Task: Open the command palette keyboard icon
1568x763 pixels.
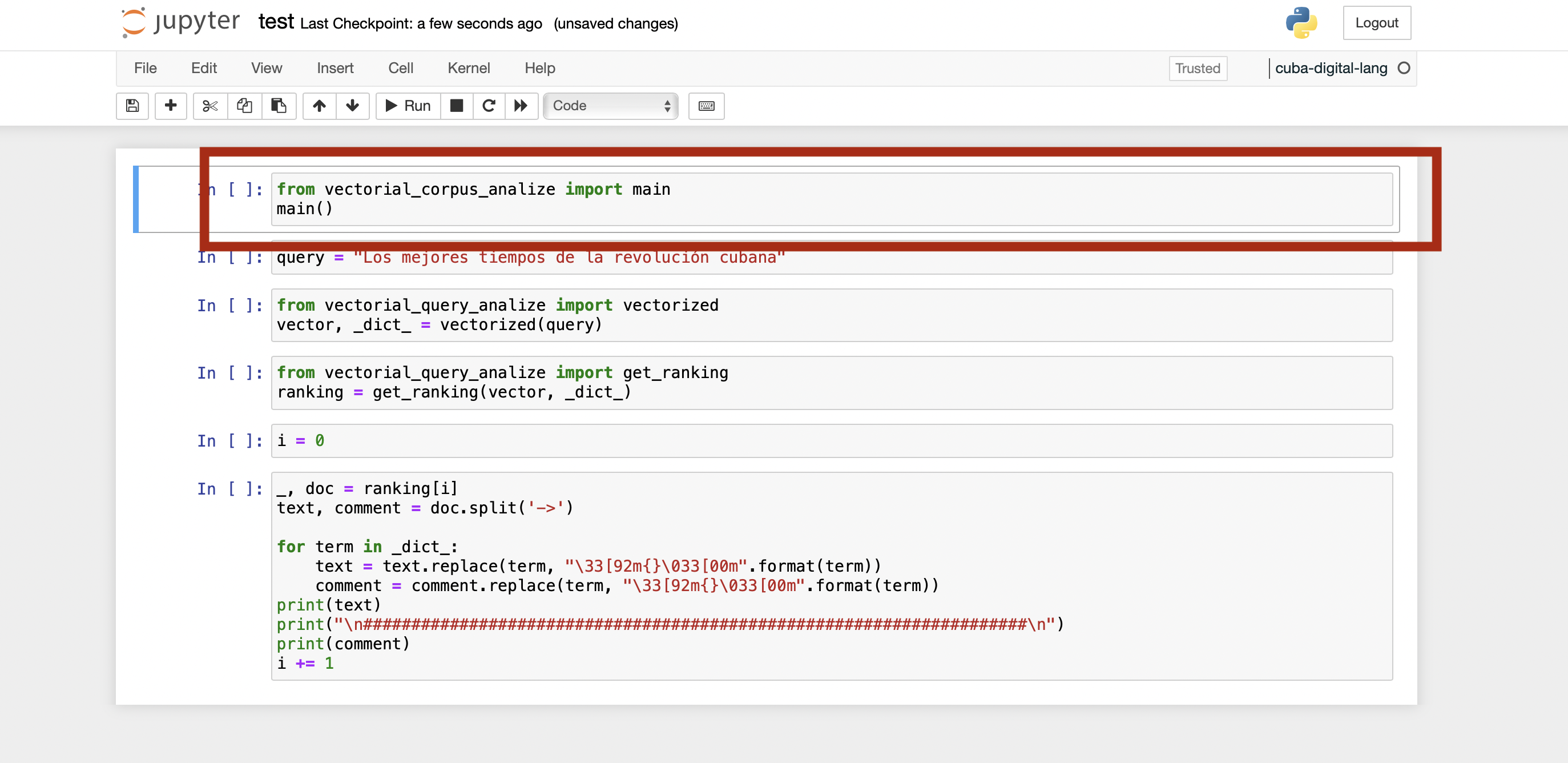Action: click(x=706, y=106)
